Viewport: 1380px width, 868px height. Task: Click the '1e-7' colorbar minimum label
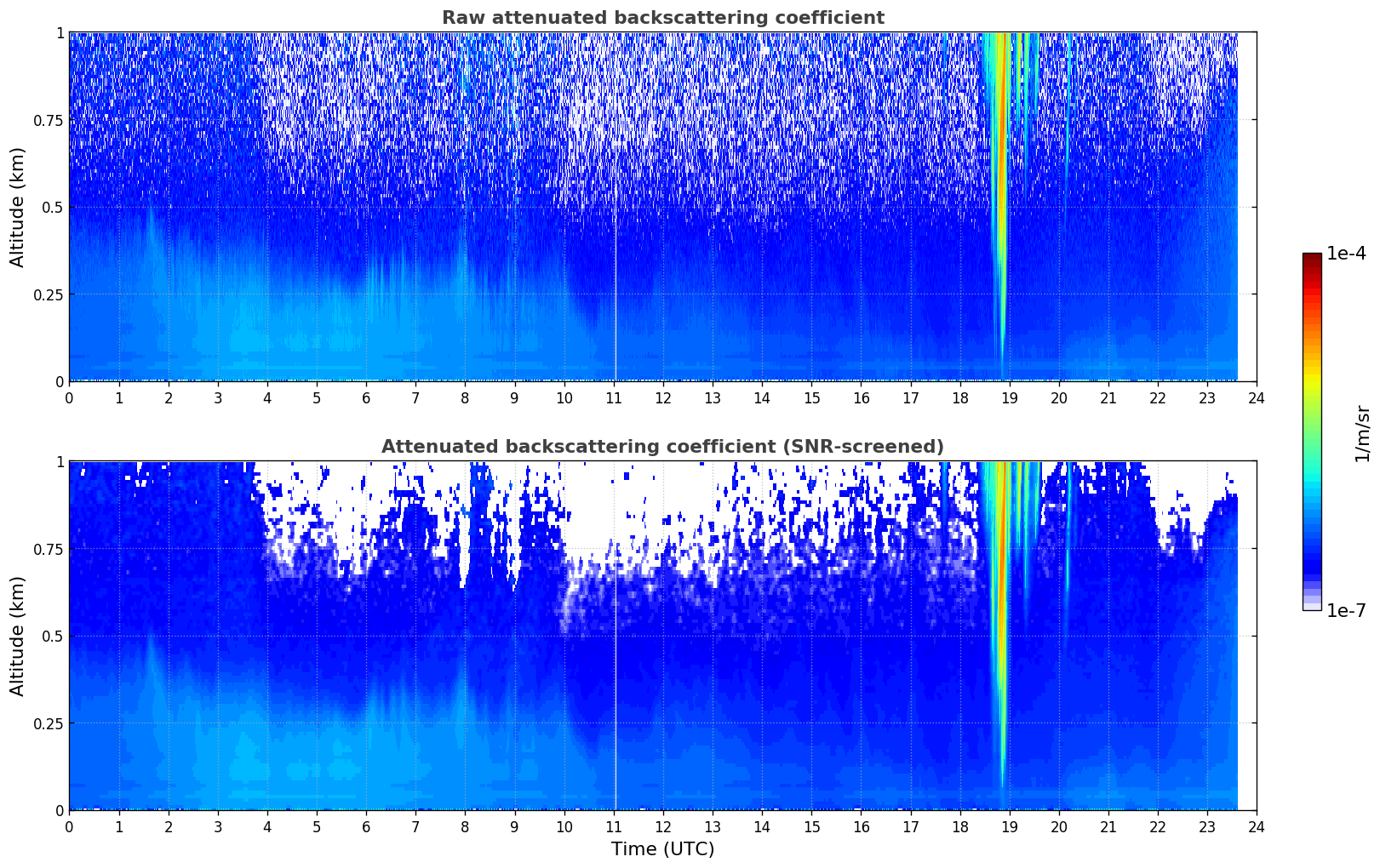click(1346, 610)
